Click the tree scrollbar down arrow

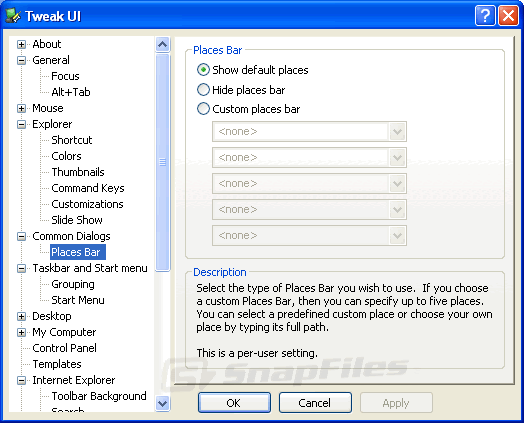163,404
